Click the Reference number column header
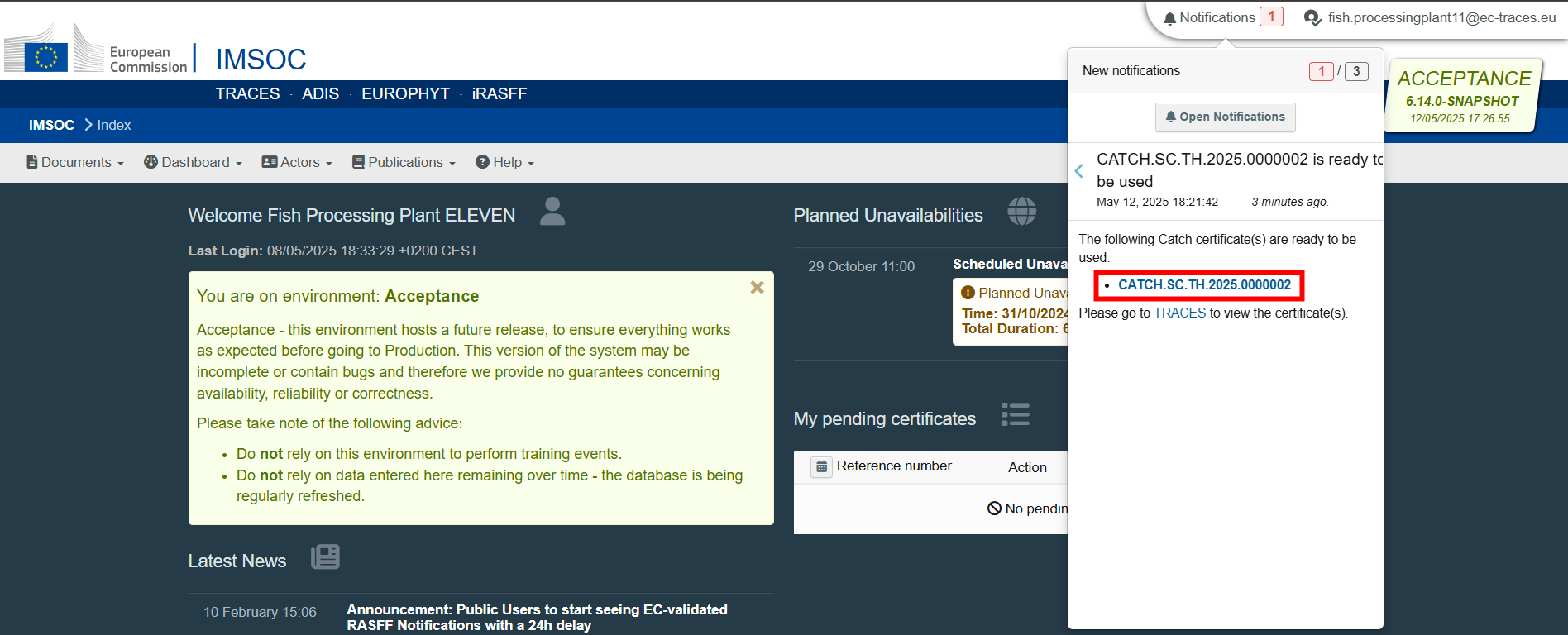Image resolution: width=1568 pixels, height=635 pixels. pyautogui.click(x=894, y=466)
